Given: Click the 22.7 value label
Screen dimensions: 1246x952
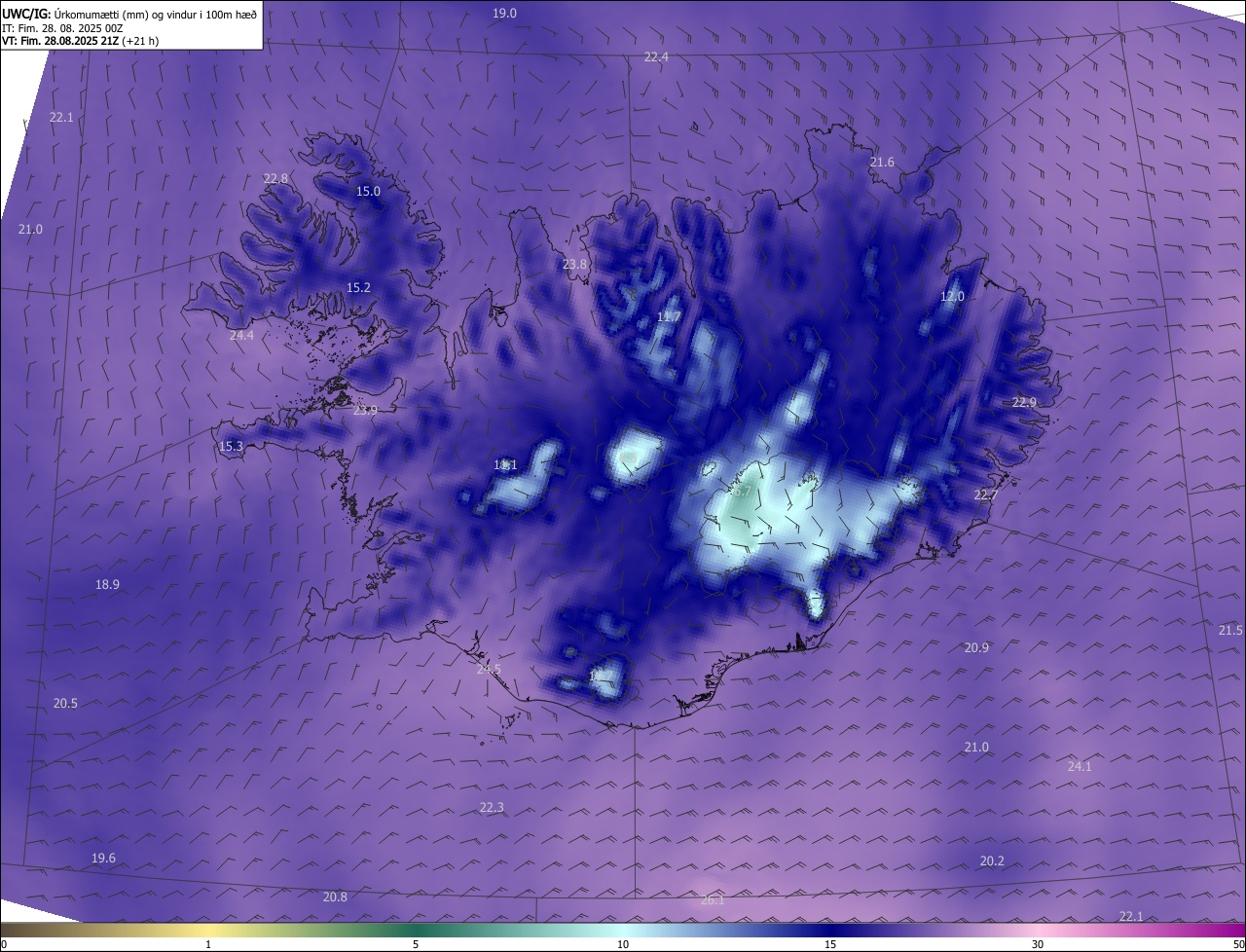Looking at the screenshot, I should pyautogui.click(x=986, y=494).
